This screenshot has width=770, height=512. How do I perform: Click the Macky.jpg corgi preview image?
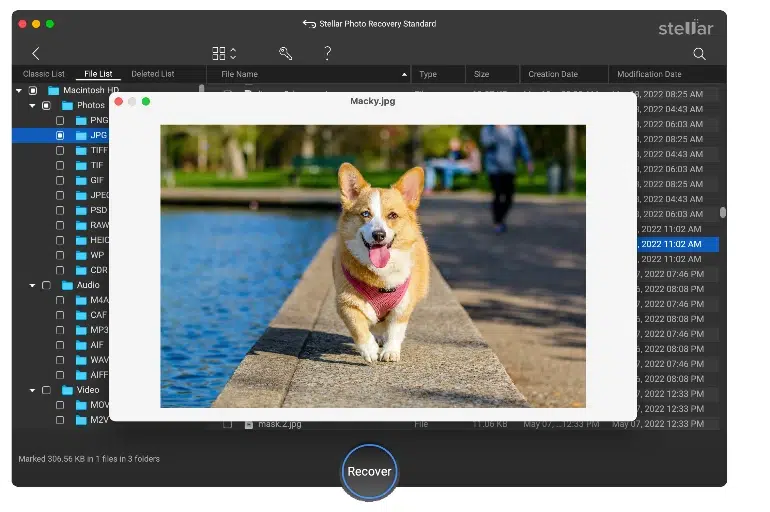point(373,266)
